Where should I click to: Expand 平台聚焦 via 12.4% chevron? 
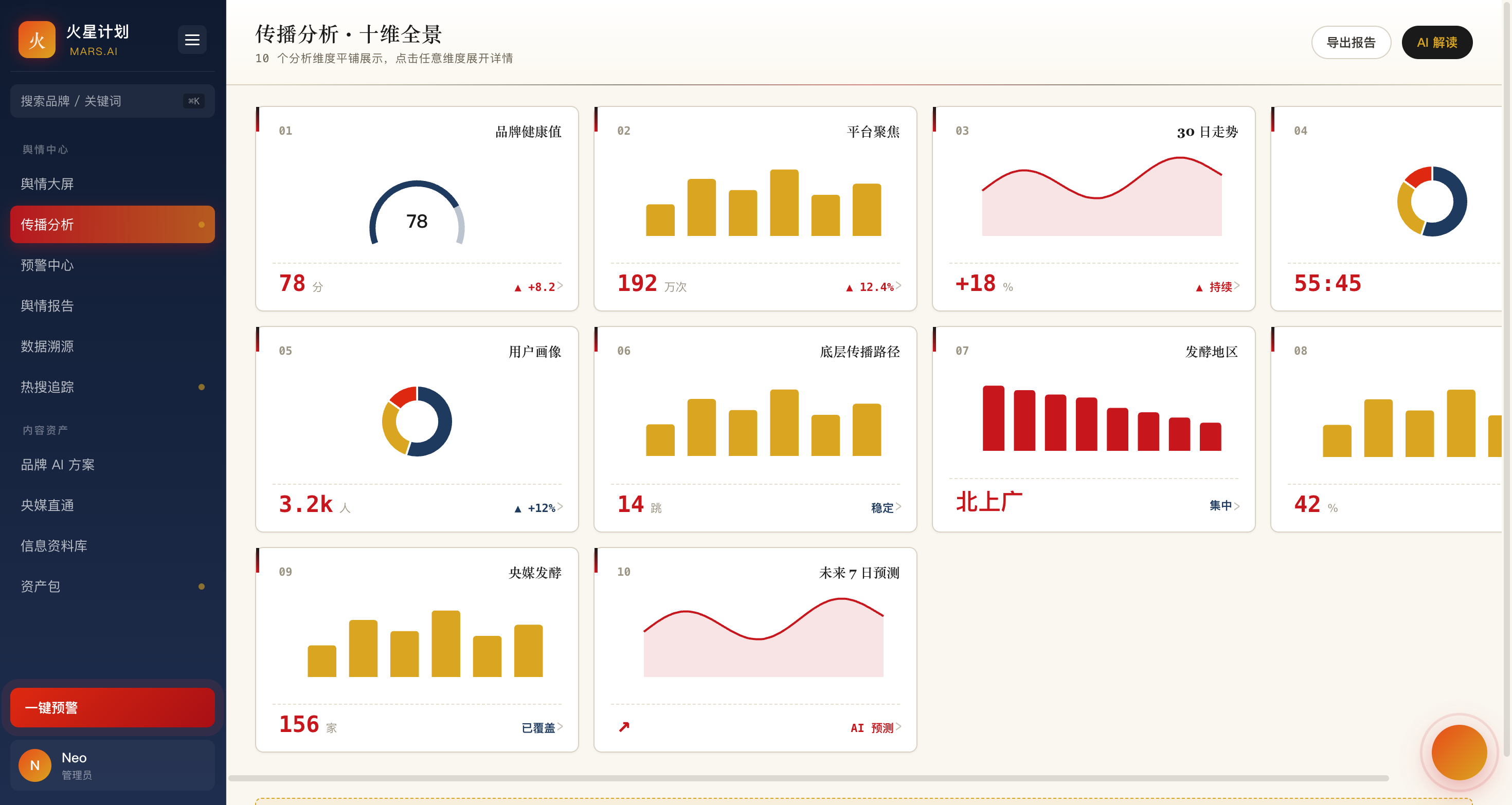click(x=898, y=286)
